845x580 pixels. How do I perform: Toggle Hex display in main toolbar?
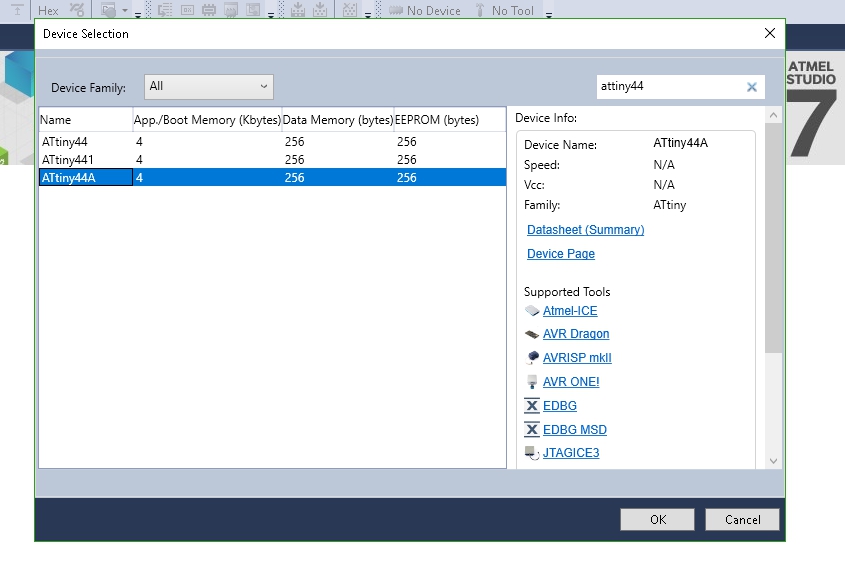(48, 10)
